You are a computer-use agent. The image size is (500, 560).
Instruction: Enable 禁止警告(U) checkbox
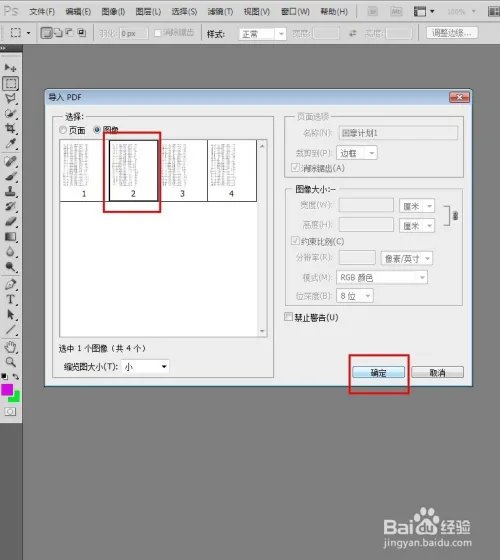(288, 317)
